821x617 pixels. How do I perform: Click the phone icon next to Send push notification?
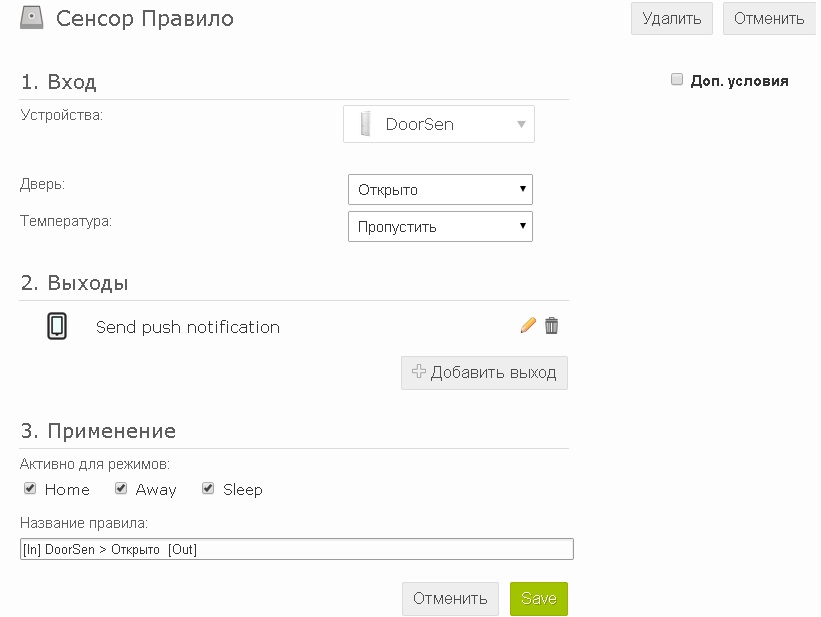(57, 326)
